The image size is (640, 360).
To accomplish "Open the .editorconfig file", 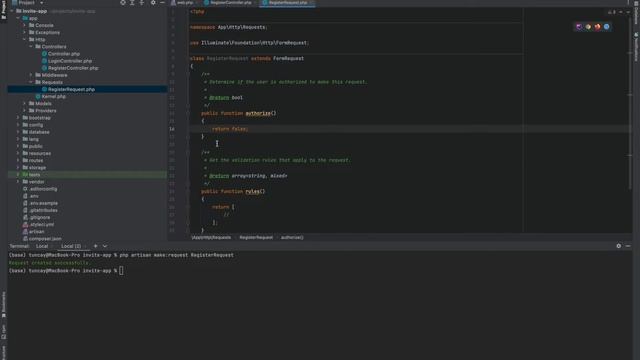I will coord(43,189).
